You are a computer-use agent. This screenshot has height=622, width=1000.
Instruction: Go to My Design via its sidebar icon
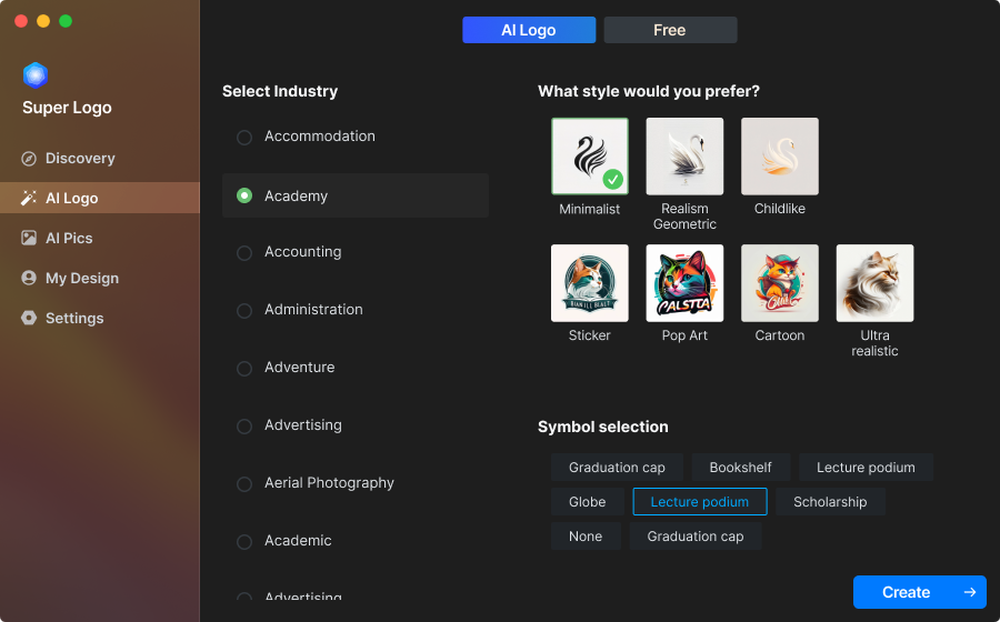click(29, 278)
